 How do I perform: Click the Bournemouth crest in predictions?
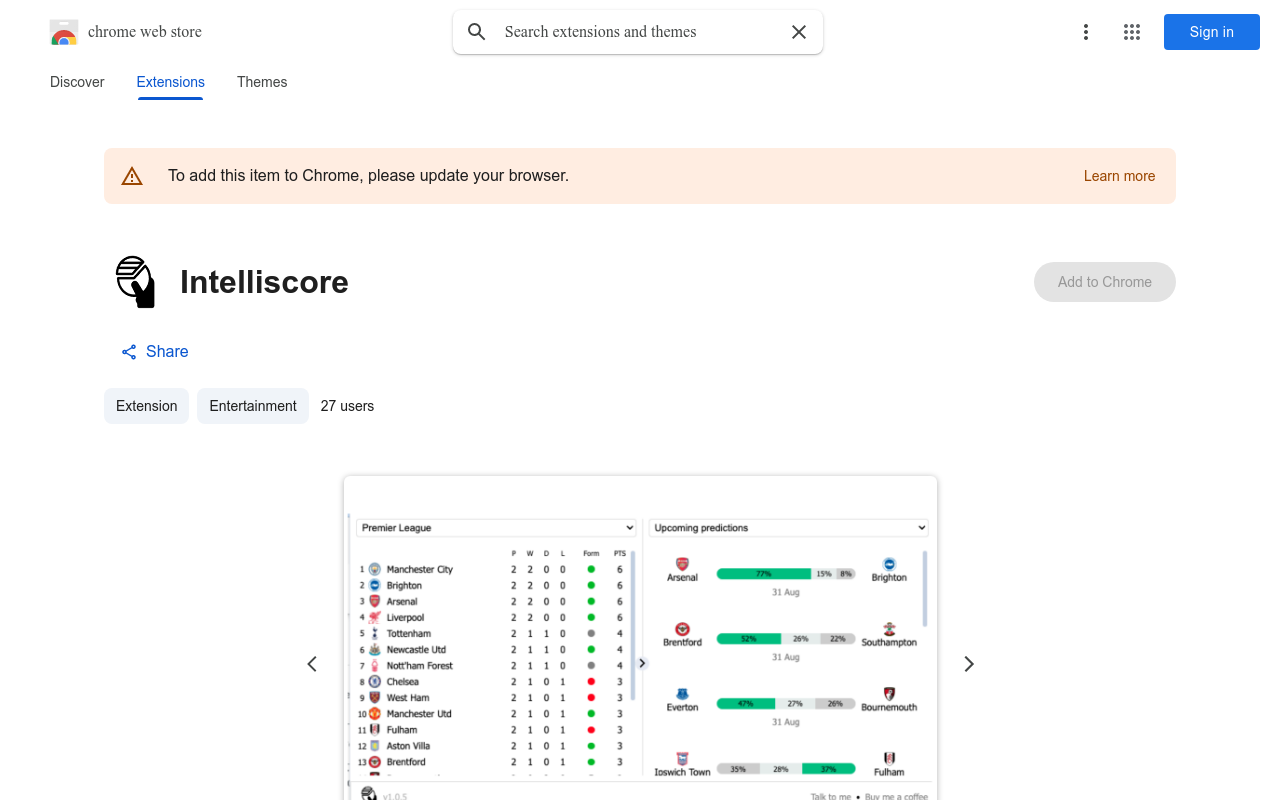coord(889,694)
